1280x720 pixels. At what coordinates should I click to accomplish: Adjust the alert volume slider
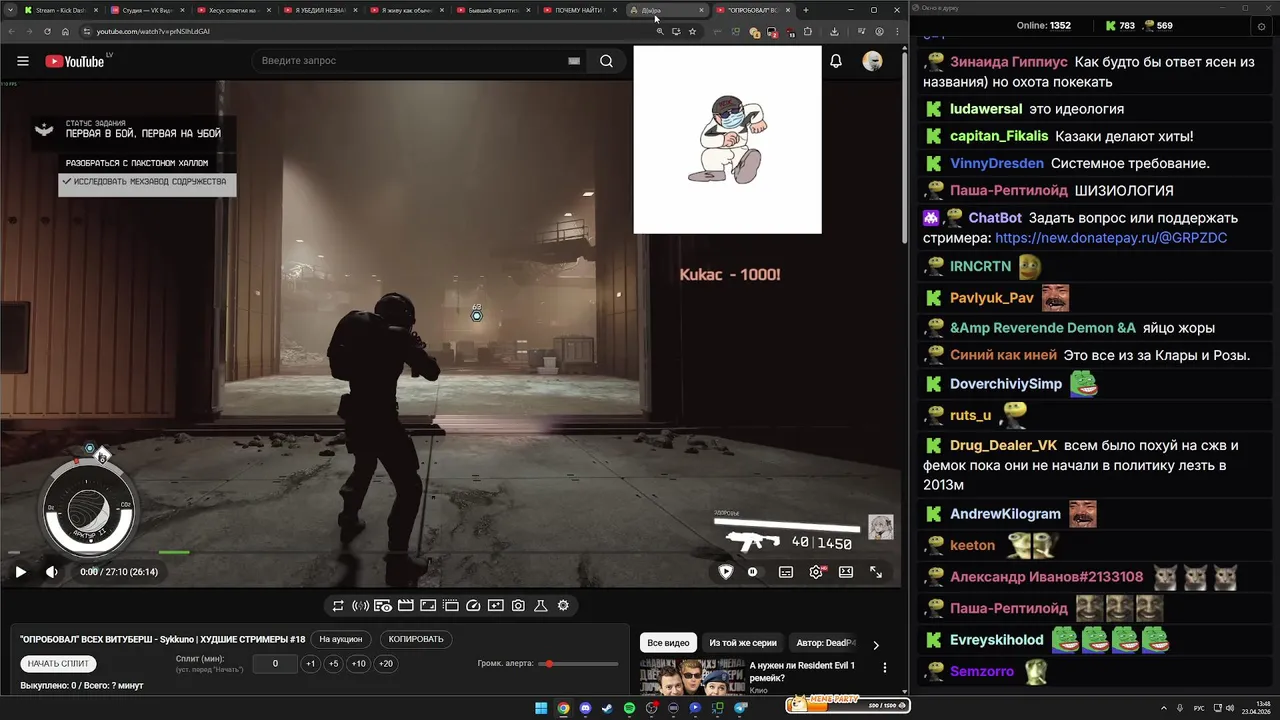[x=579, y=664]
